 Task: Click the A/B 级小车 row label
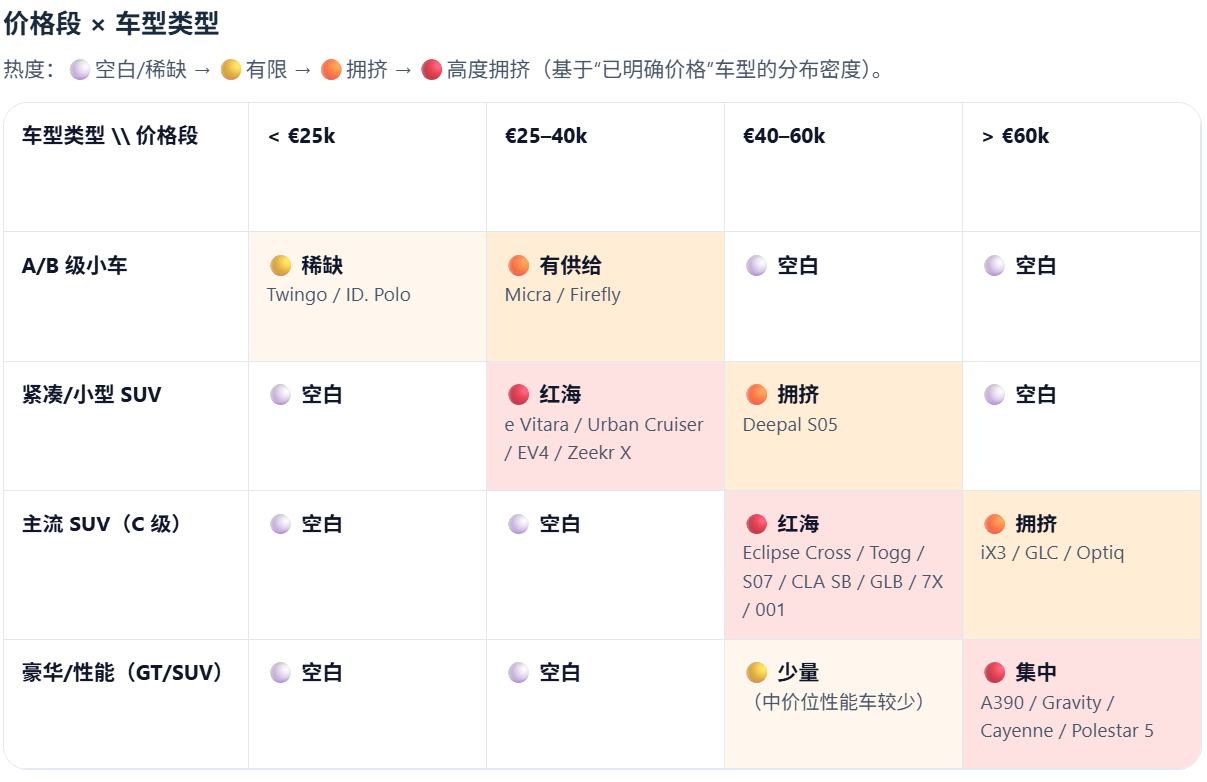(75, 266)
